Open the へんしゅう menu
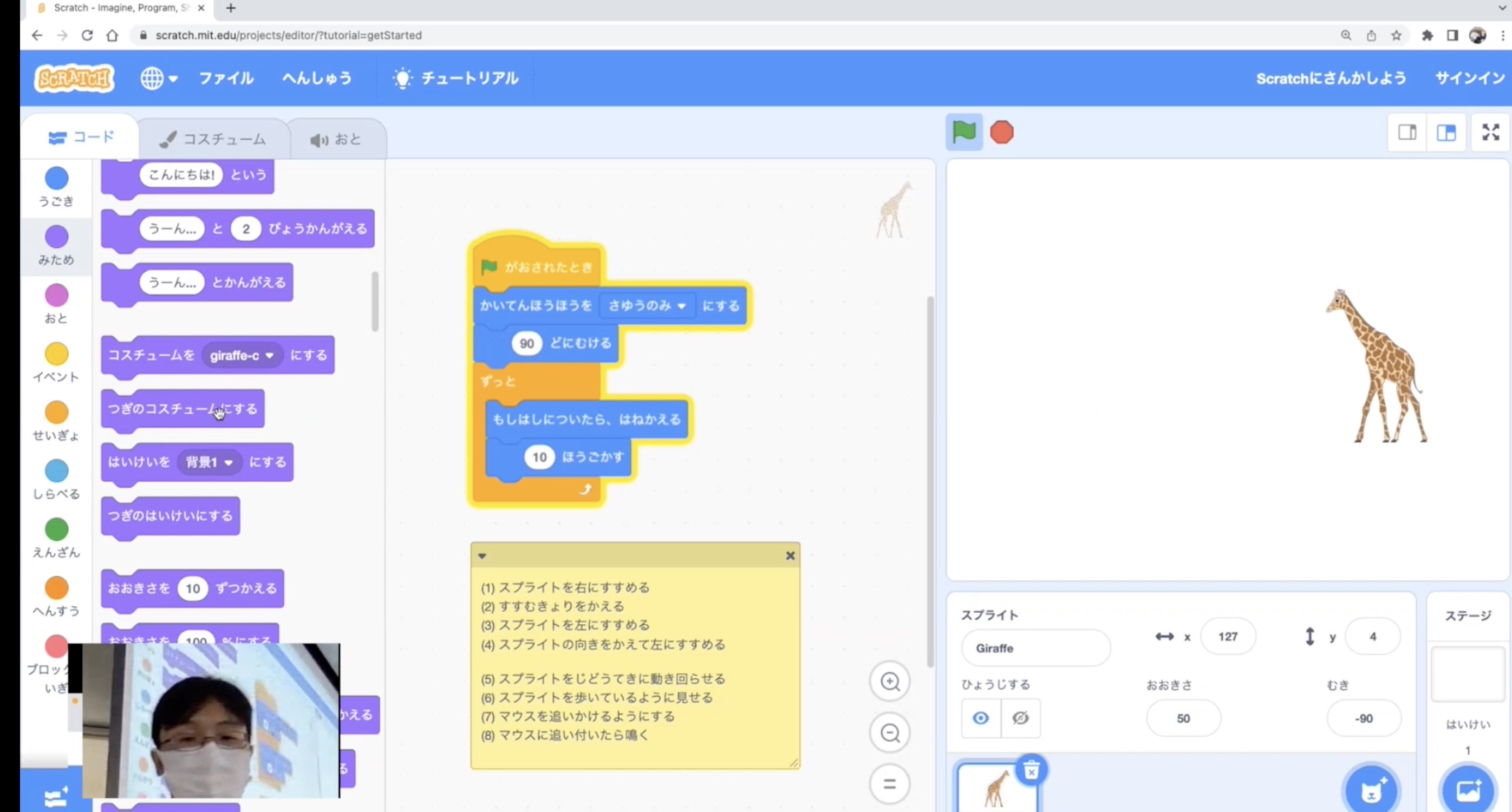This screenshot has height=812, width=1512. pos(317,78)
